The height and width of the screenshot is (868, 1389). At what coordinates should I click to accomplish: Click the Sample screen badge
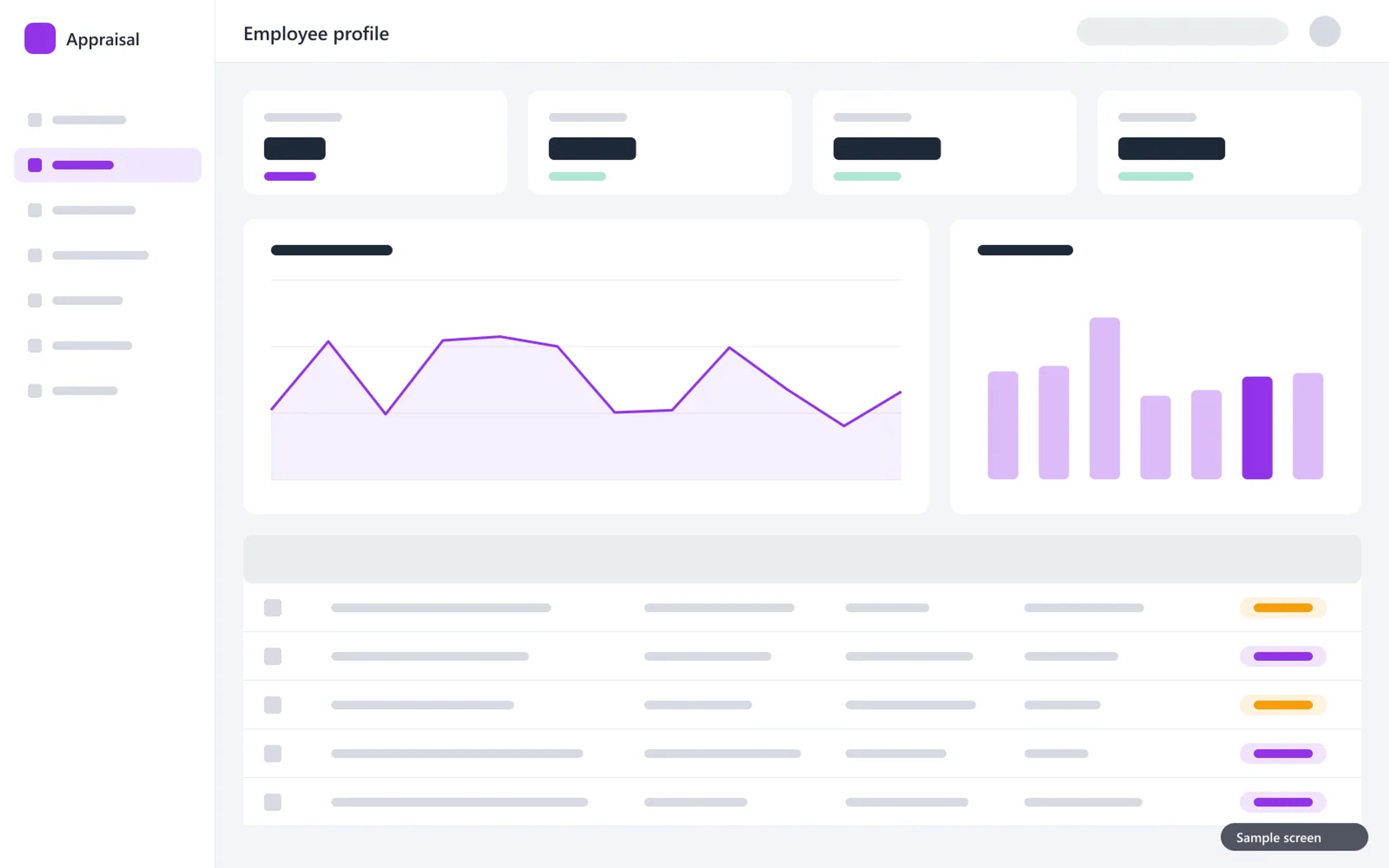(1294, 838)
